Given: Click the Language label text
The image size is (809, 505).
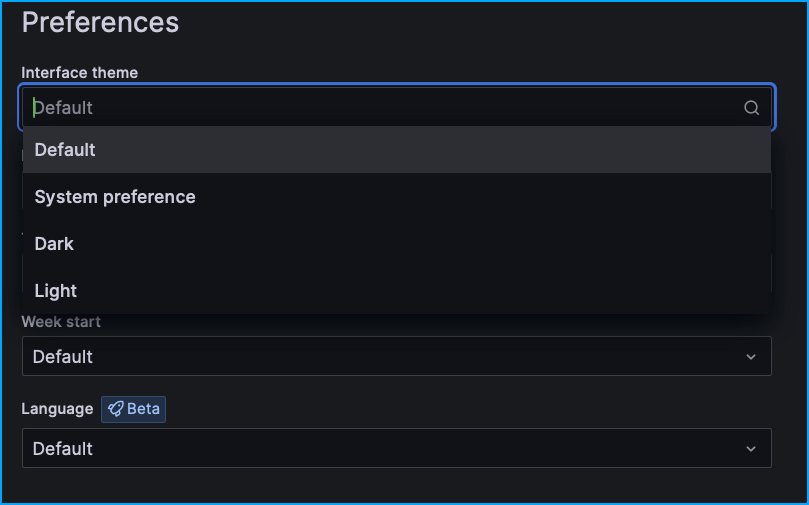Looking at the screenshot, I should coord(57,409).
